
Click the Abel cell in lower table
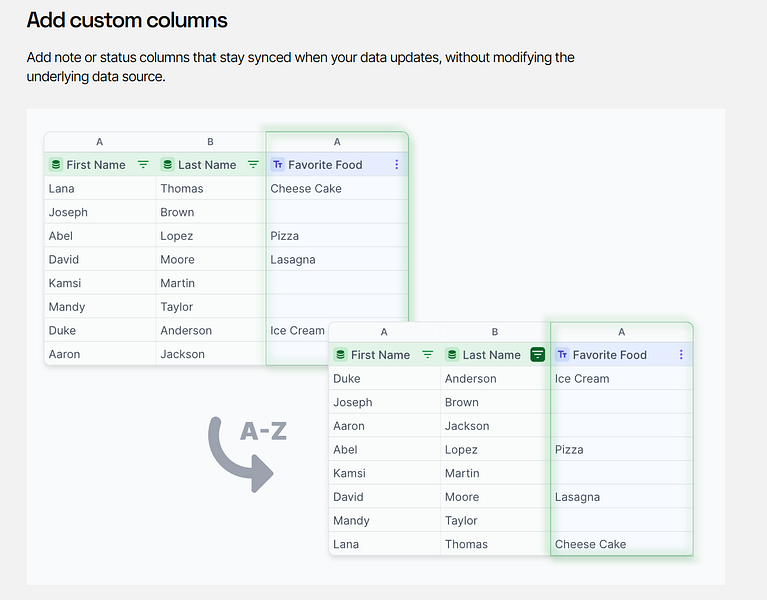coord(385,449)
